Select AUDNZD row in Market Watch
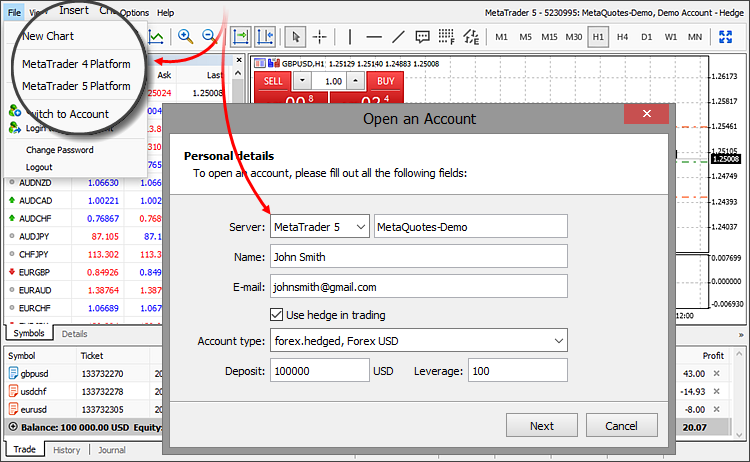This screenshot has height=462, width=750. pyautogui.click(x=83, y=183)
